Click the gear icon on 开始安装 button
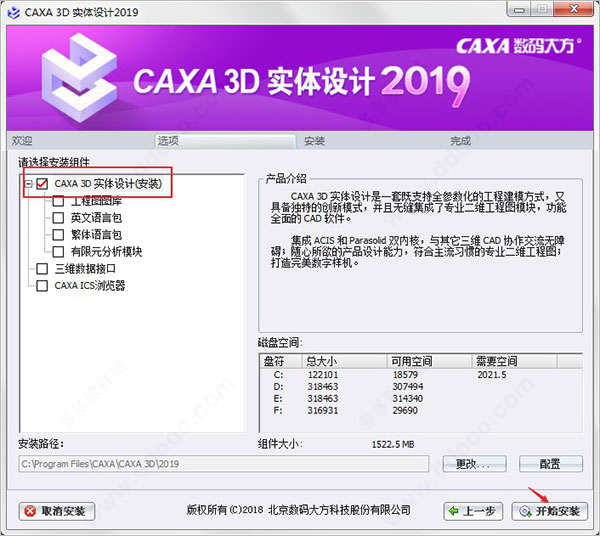The image size is (600, 536). click(x=525, y=511)
